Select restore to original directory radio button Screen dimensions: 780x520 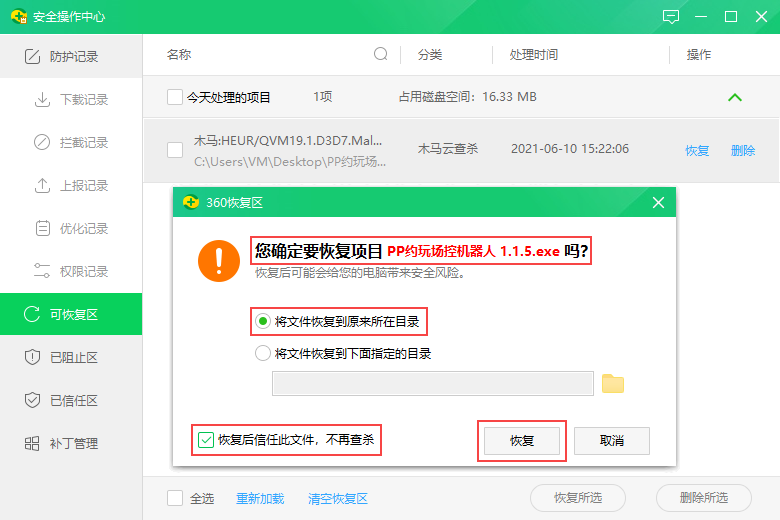pos(263,321)
